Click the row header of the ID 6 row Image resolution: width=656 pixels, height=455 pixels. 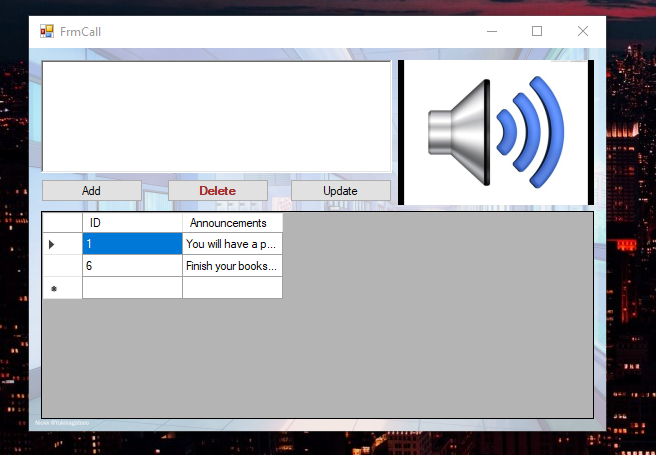[x=62, y=266]
